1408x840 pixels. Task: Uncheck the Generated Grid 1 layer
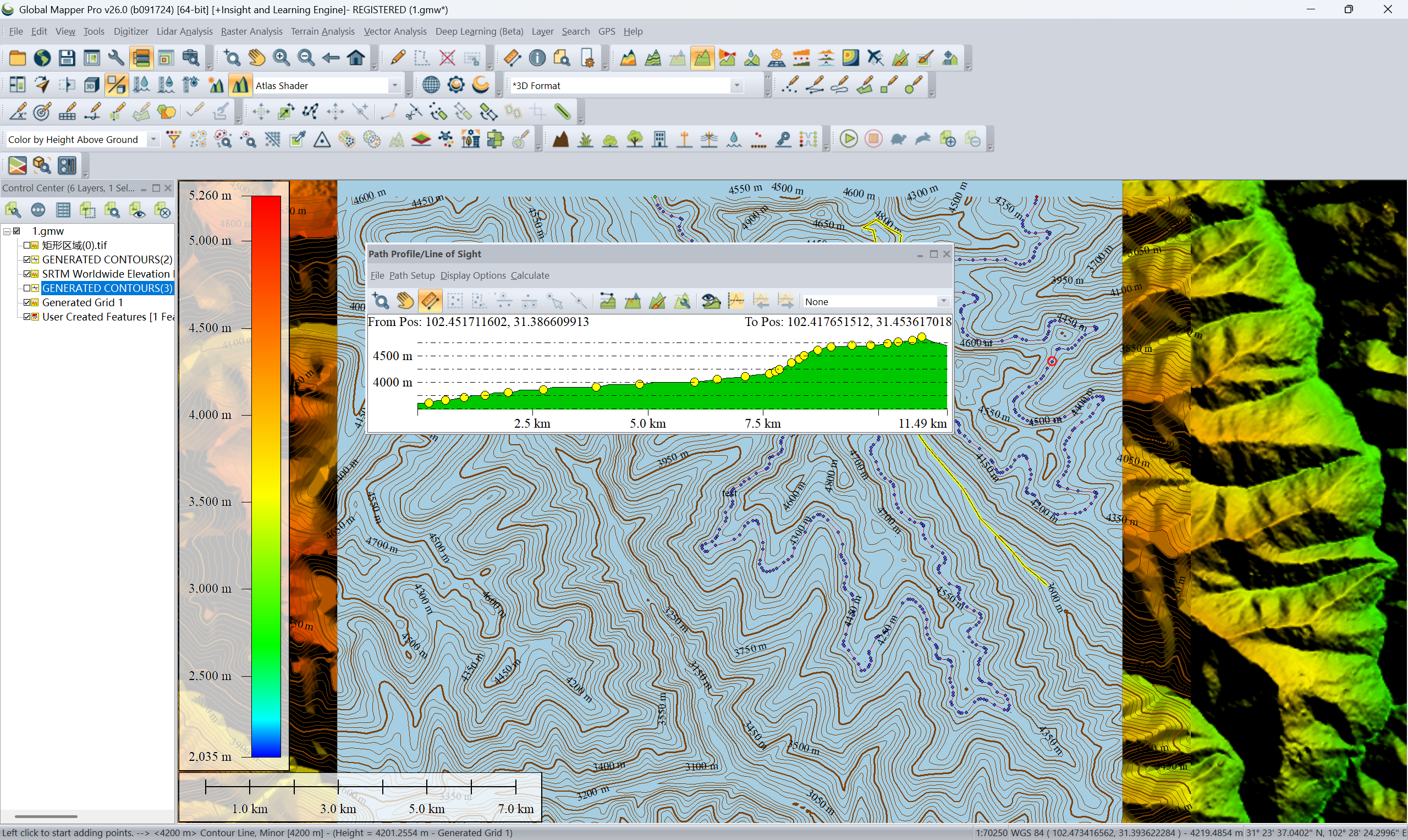26,302
